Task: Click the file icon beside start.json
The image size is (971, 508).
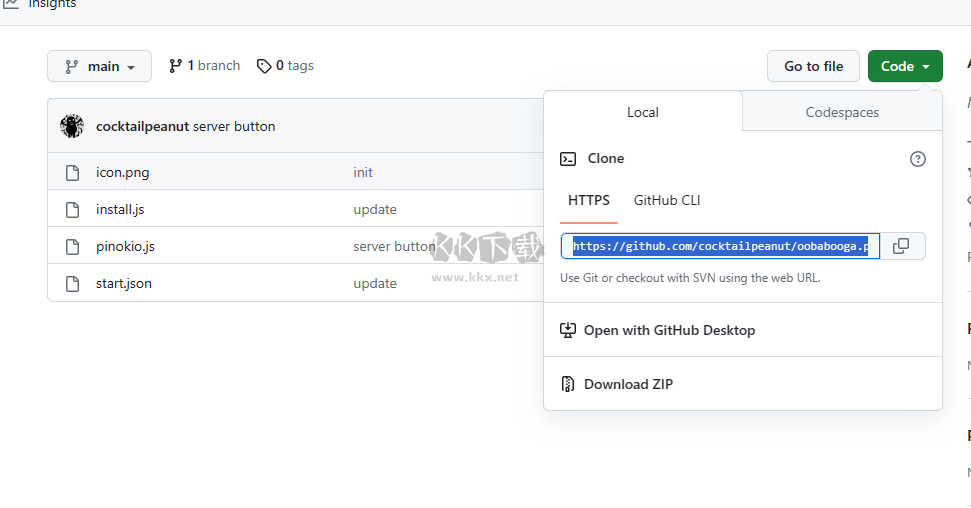Action: 72,284
